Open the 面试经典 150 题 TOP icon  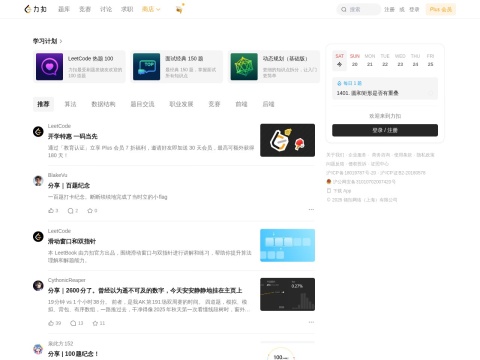tap(147, 67)
